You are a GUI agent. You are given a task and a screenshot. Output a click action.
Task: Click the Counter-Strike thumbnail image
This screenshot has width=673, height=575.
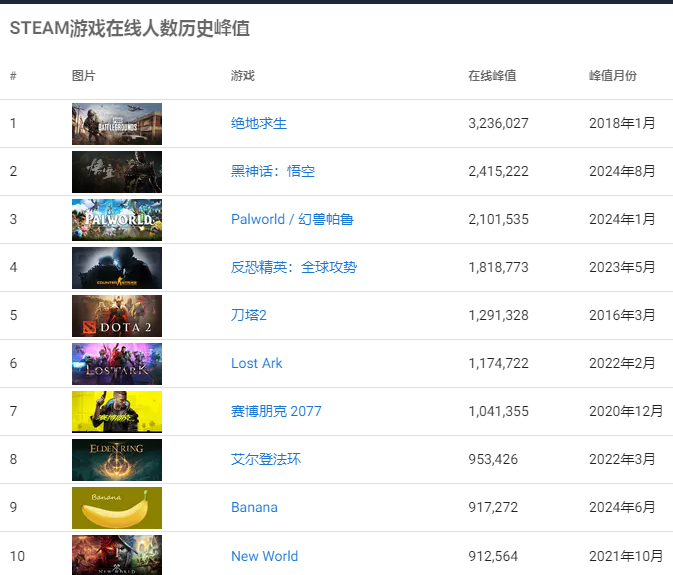click(x=117, y=268)
